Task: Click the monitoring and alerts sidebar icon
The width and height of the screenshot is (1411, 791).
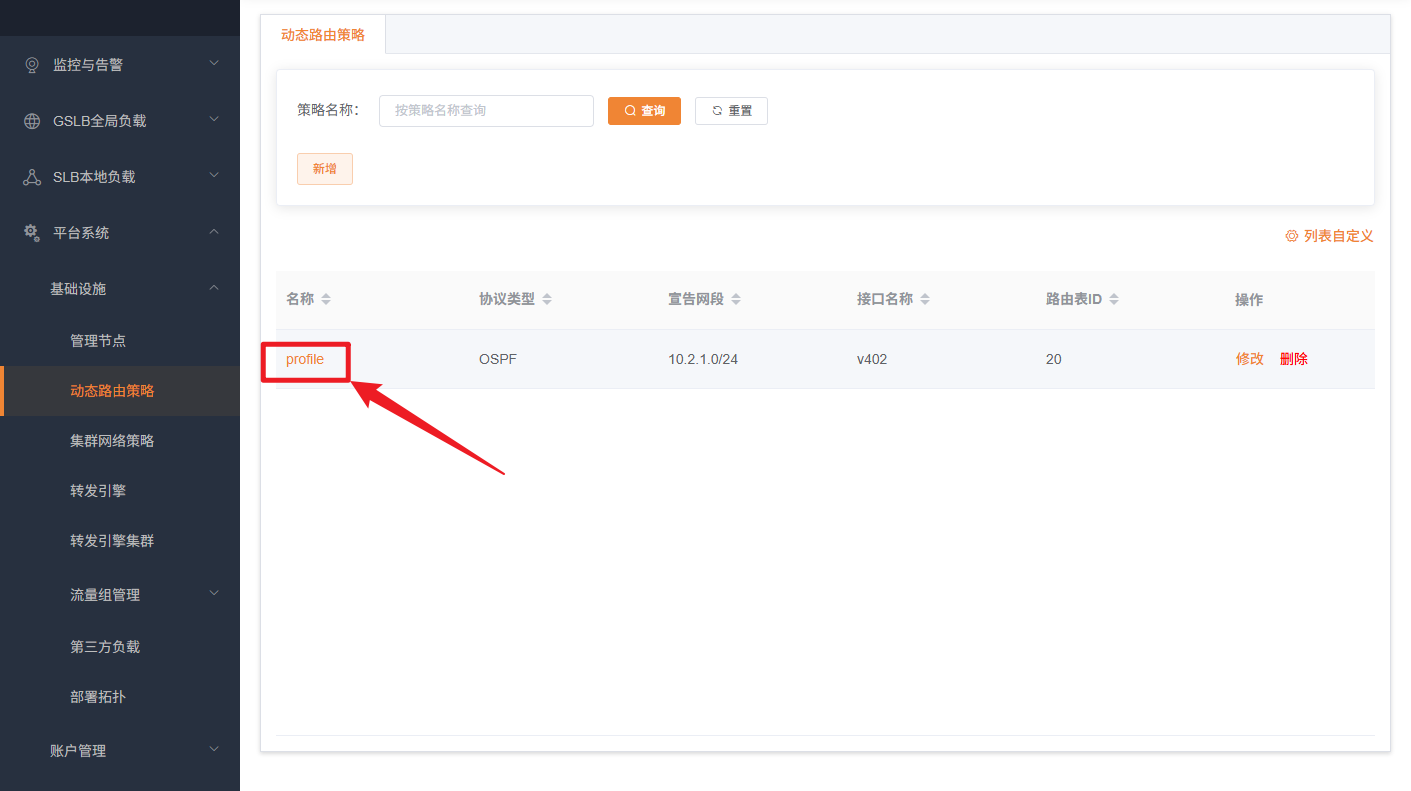Action: click(x=32, y=65)
